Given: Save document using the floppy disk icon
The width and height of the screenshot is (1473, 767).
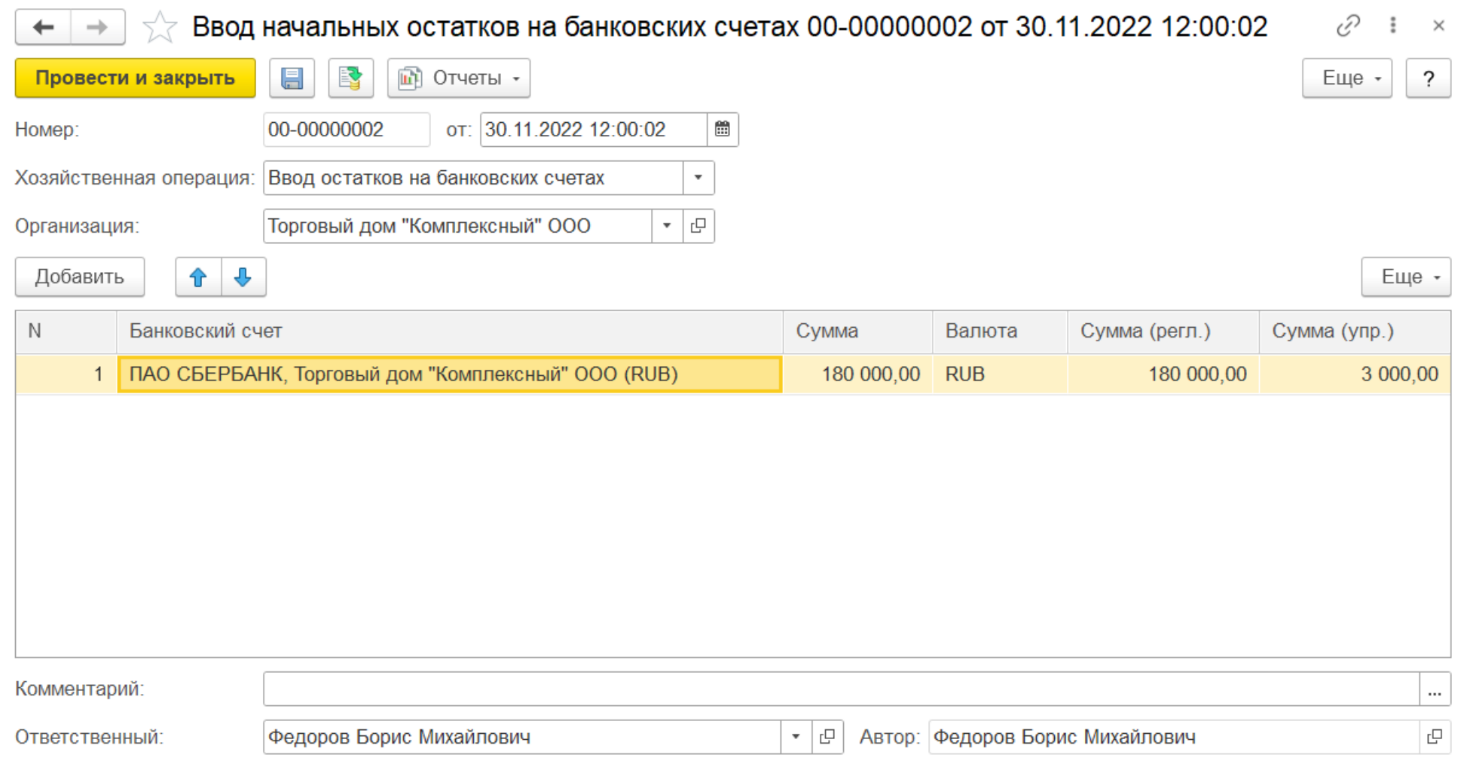Looking at the screenshot, I should pos(292,78).
